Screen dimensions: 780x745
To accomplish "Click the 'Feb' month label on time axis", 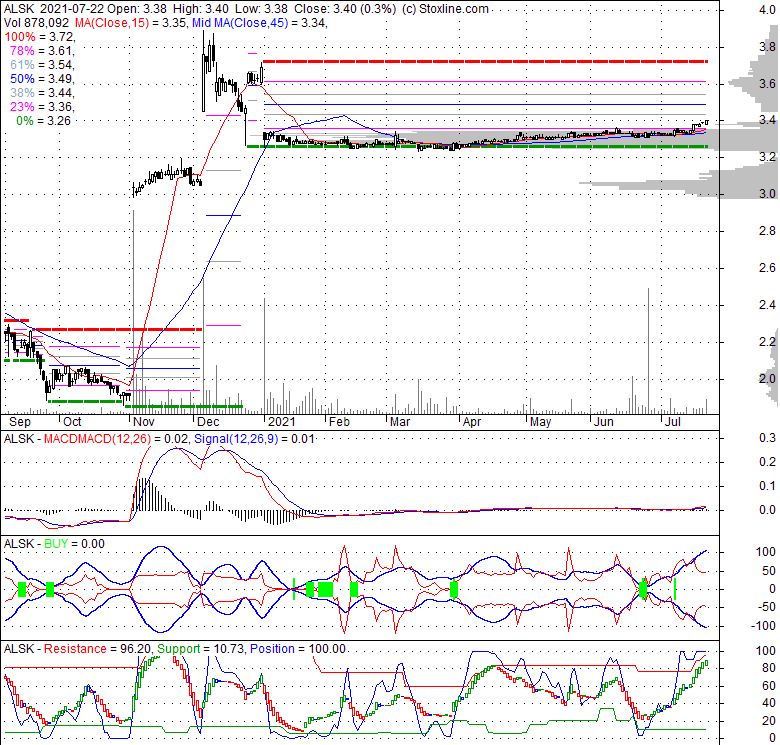I will pyautogui.click(x=339, y=422).
